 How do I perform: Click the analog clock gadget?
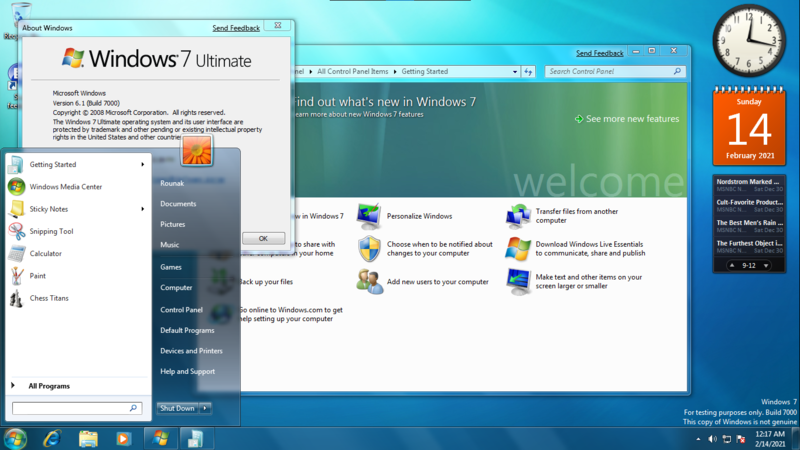[x=749, y=40]
